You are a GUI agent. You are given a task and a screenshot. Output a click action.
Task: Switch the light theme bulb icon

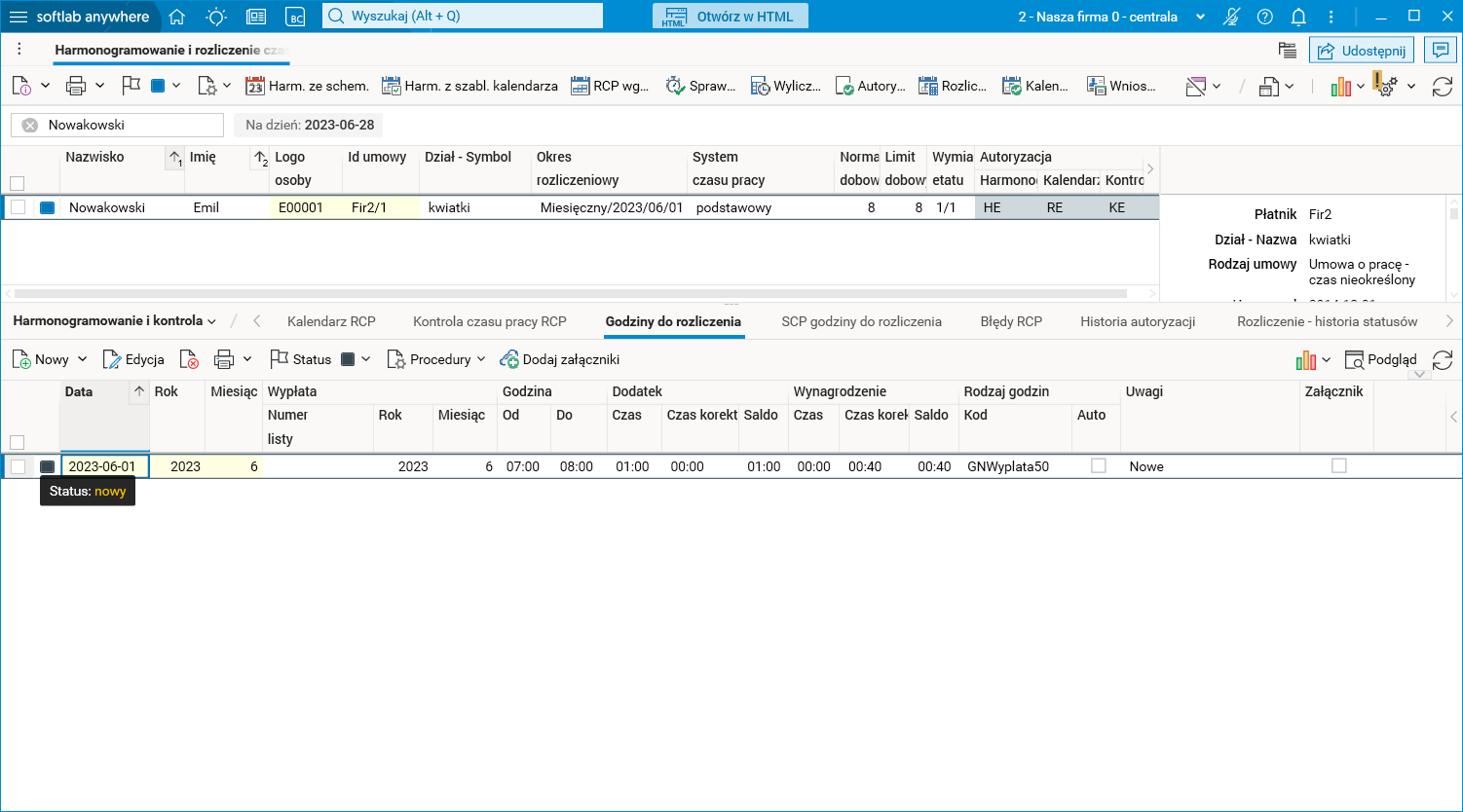tap(216, 17)
